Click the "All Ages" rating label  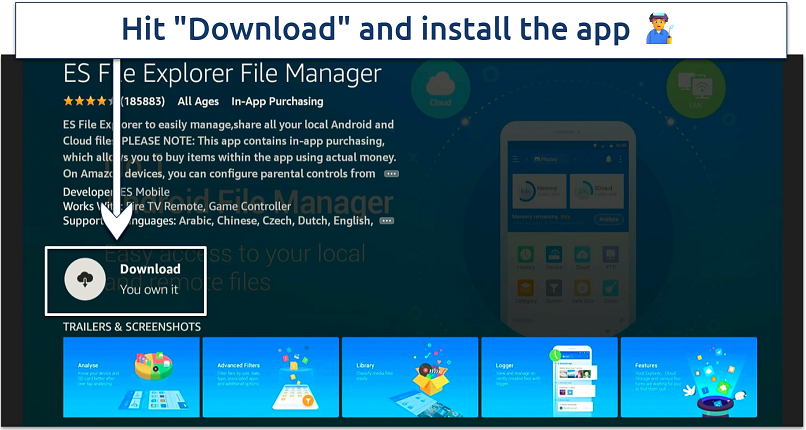coord(198,102)
